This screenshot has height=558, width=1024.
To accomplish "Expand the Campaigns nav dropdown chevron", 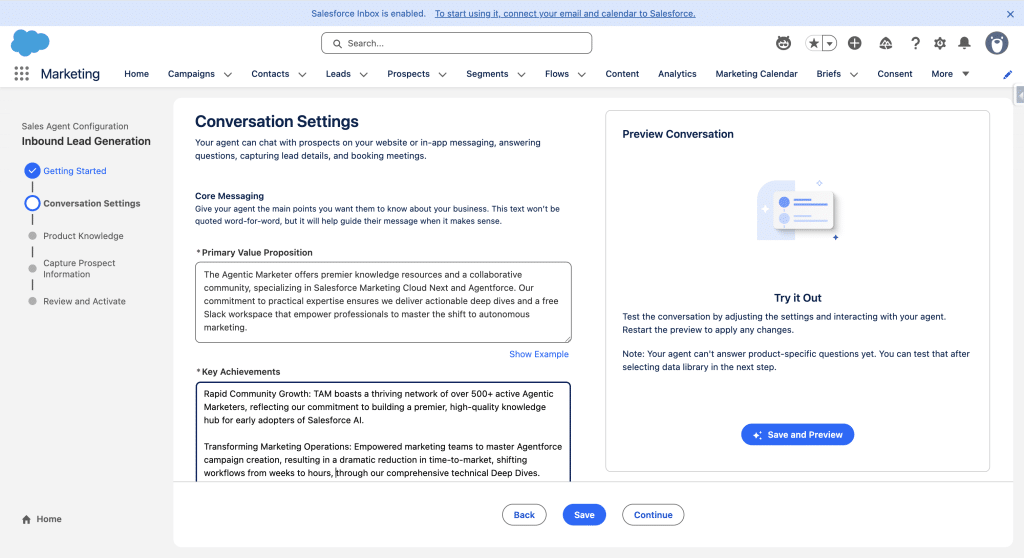I will pos(228,74).
